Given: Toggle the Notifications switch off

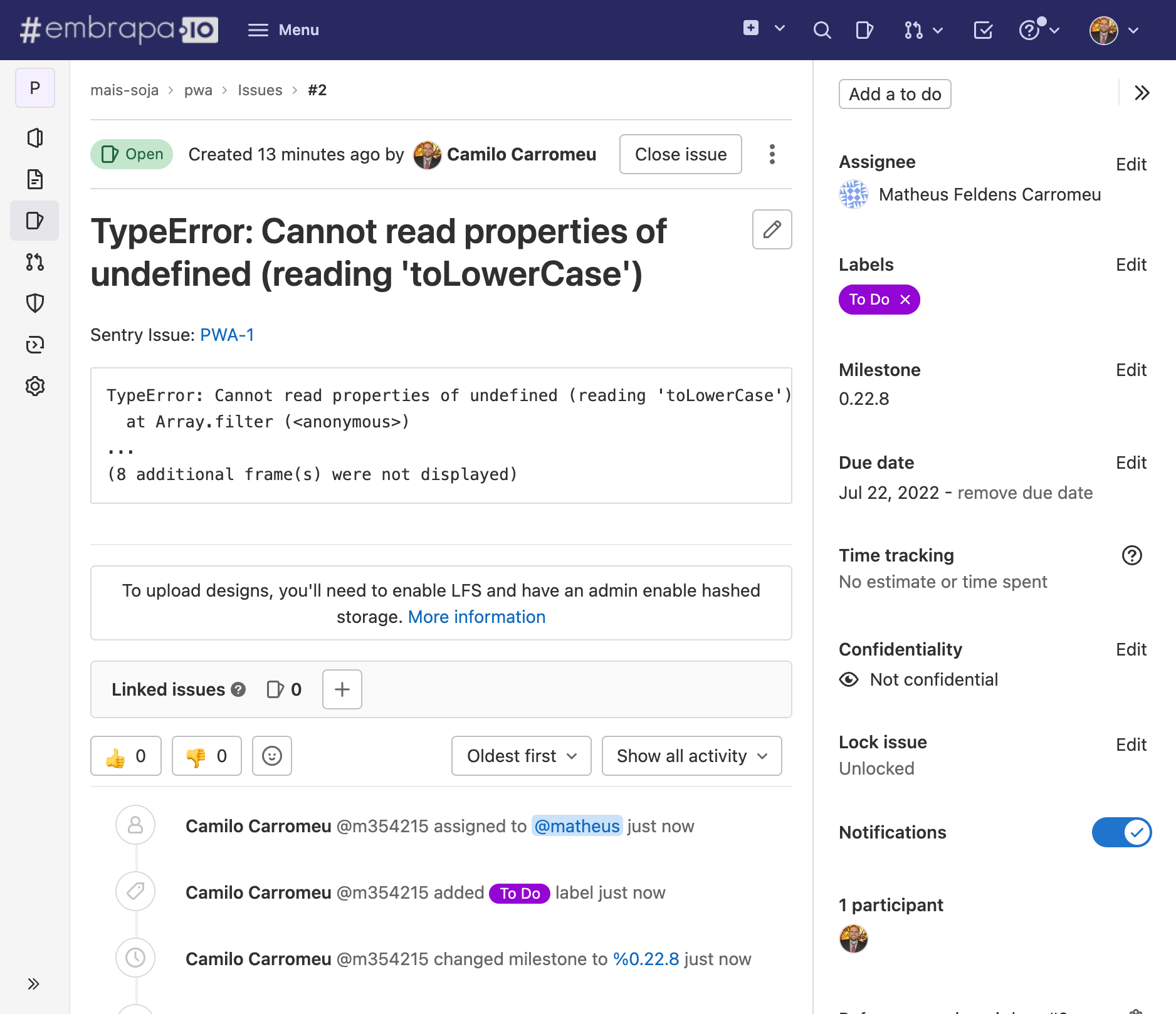Looking at the screenshot, I should [1121, 832].
